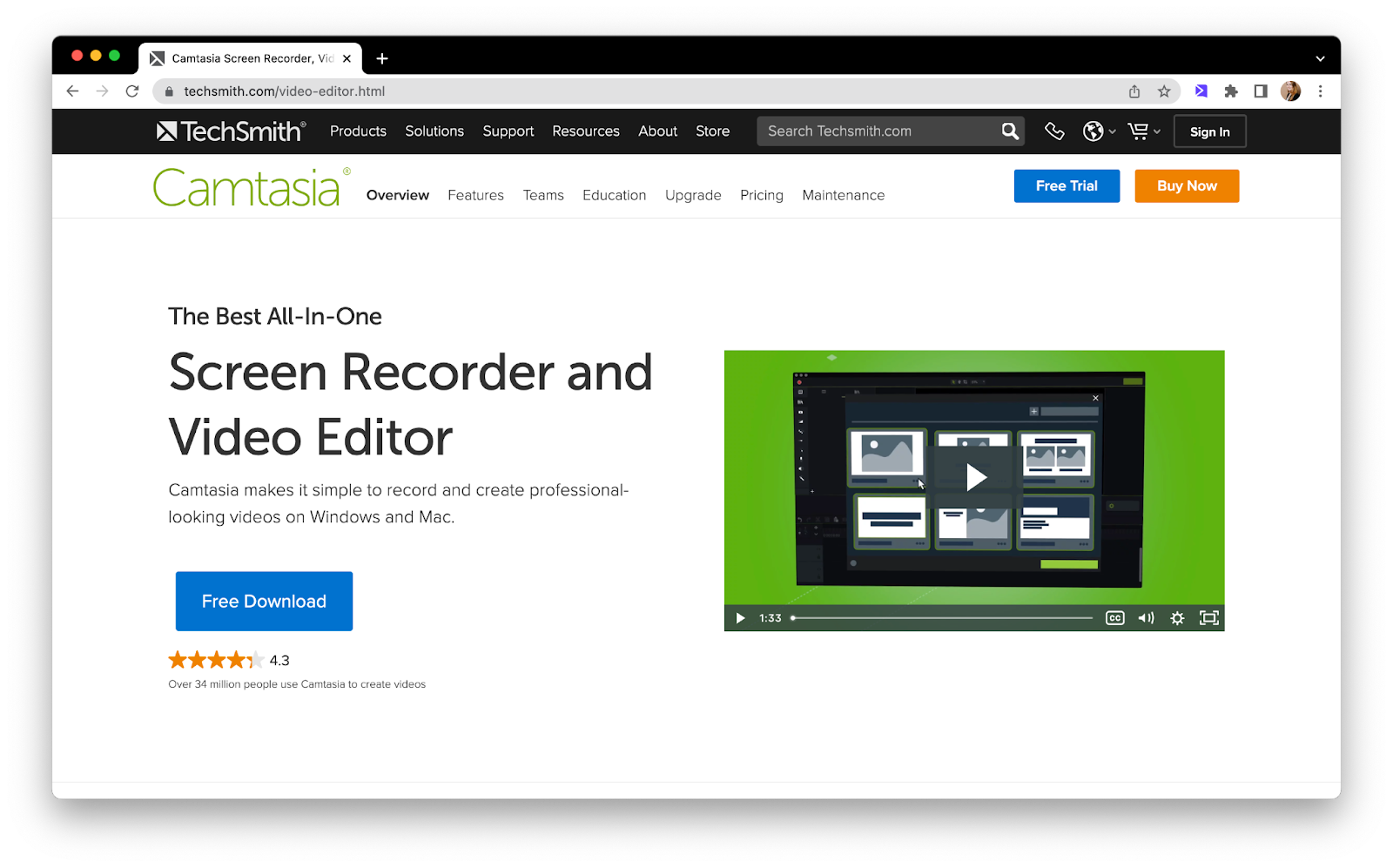Open the Pricing tab
This screenshot has width=1393, height=868.
tap(762, 196)
